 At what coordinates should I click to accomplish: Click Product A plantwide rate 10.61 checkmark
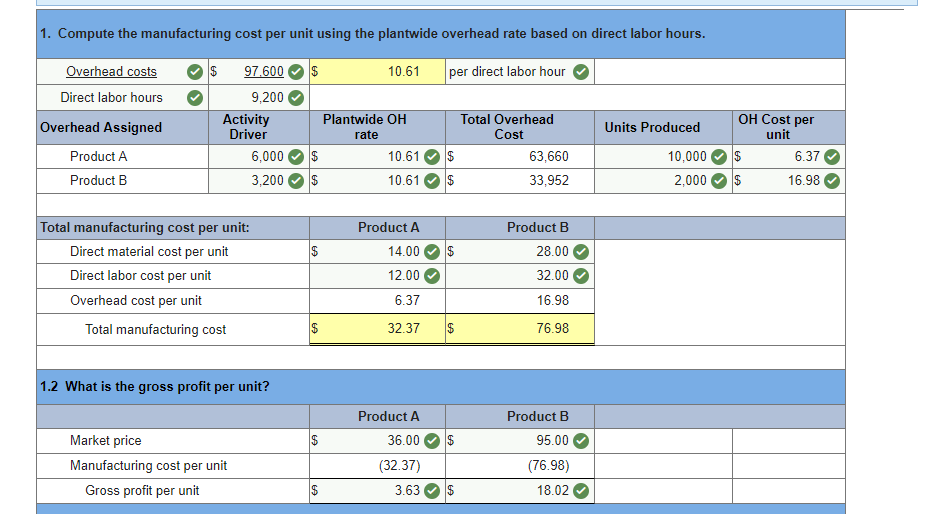point(432,157)
